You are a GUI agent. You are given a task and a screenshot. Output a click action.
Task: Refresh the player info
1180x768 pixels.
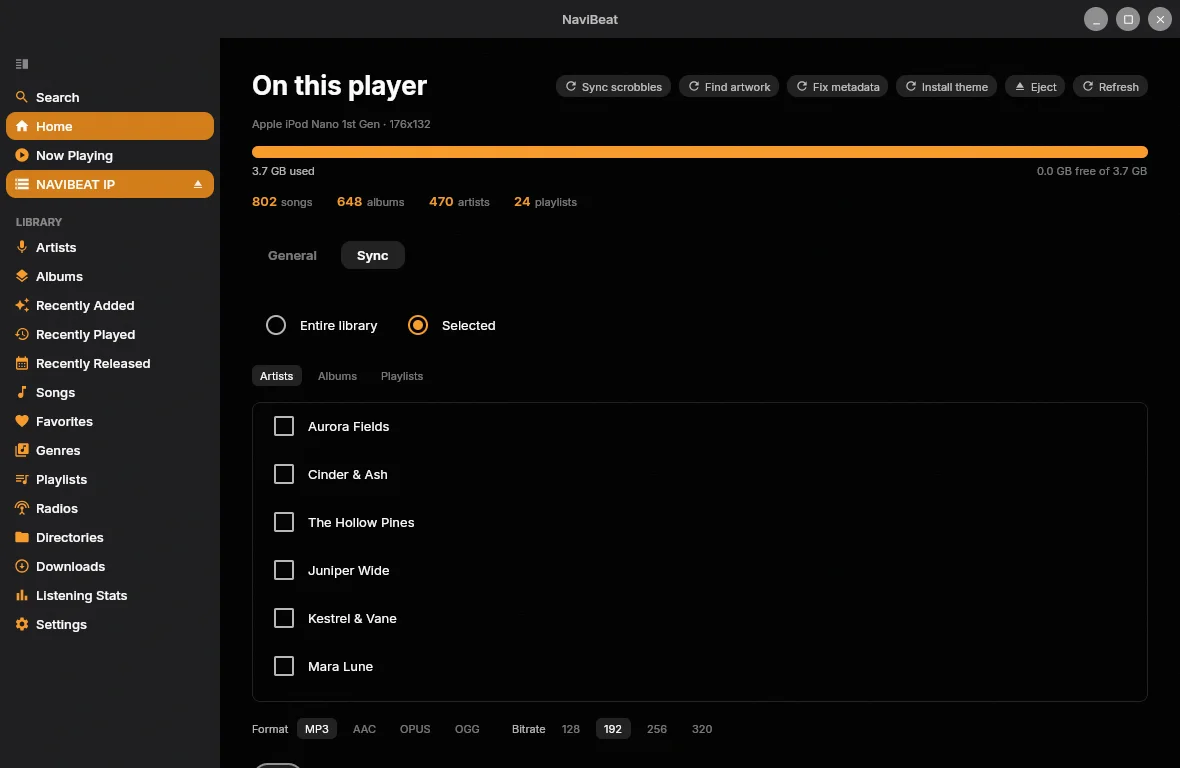click(1110, 87)
